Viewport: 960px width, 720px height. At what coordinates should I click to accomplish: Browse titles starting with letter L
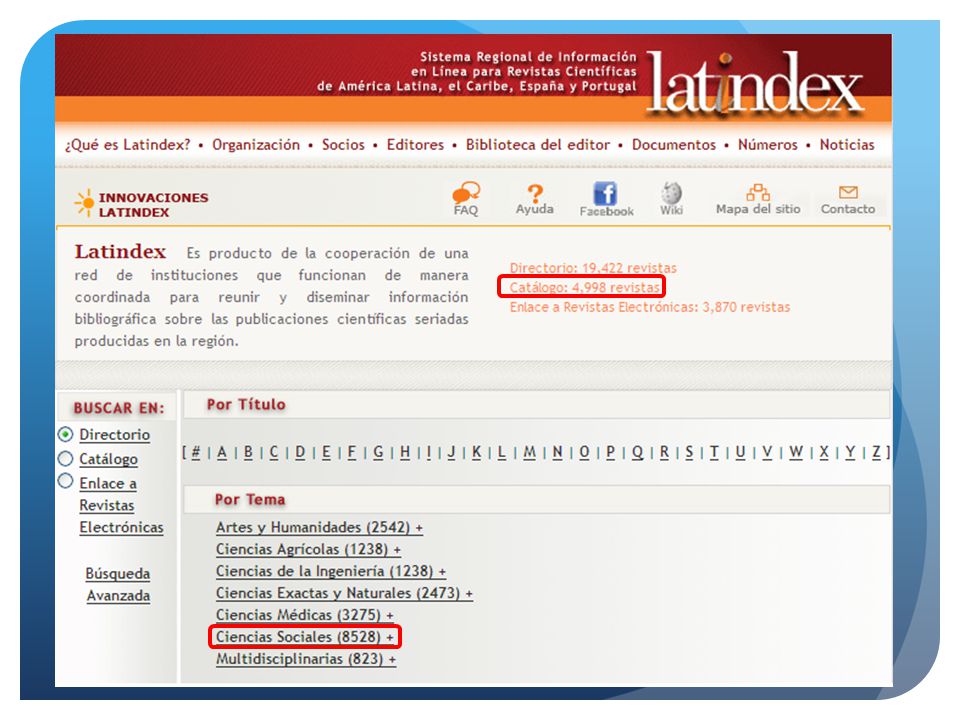pos(501,452)
